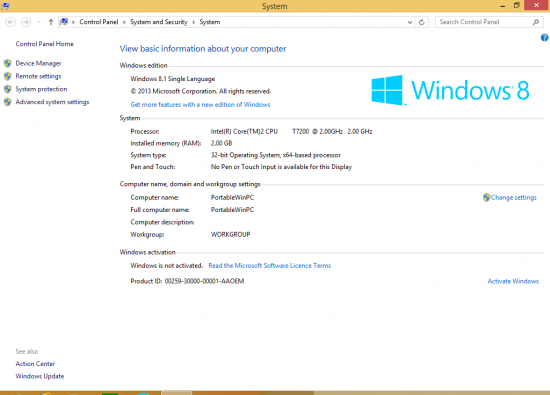Click Activate Windows
The width and height of the screenshot is (550, 395).
pyautogui.click(x=513, y=281)
